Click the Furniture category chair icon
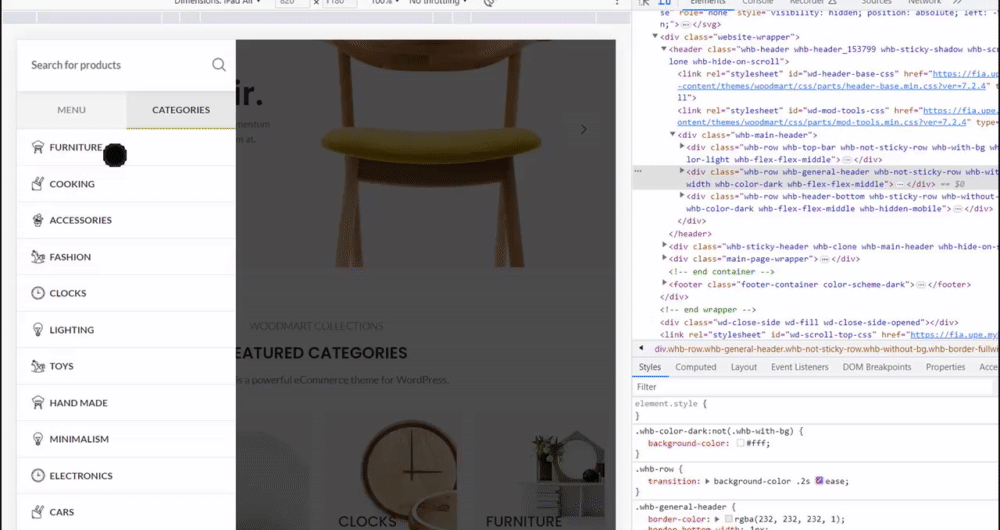 [38, 147]
